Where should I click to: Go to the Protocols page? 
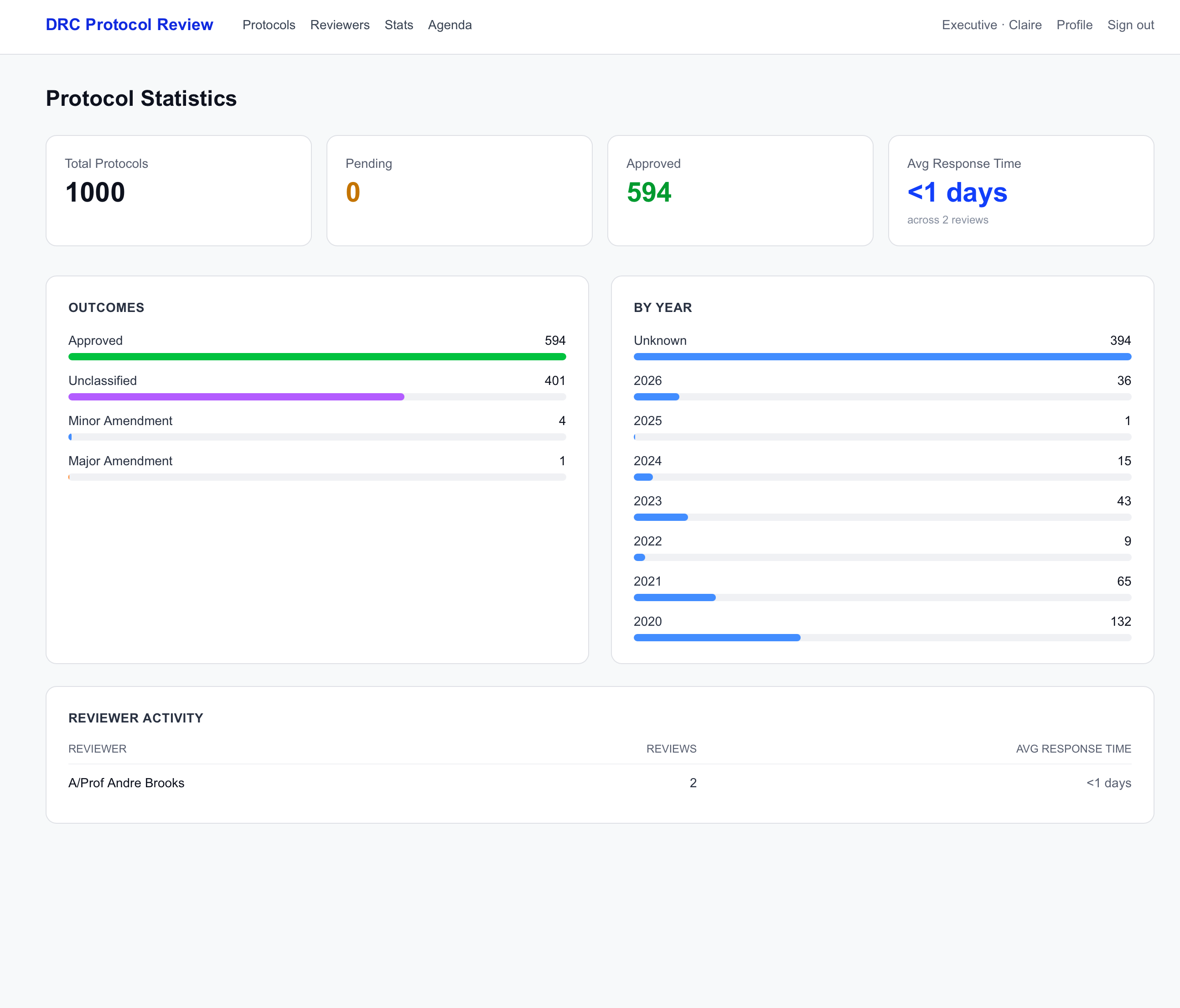click(x=269, y=25)
